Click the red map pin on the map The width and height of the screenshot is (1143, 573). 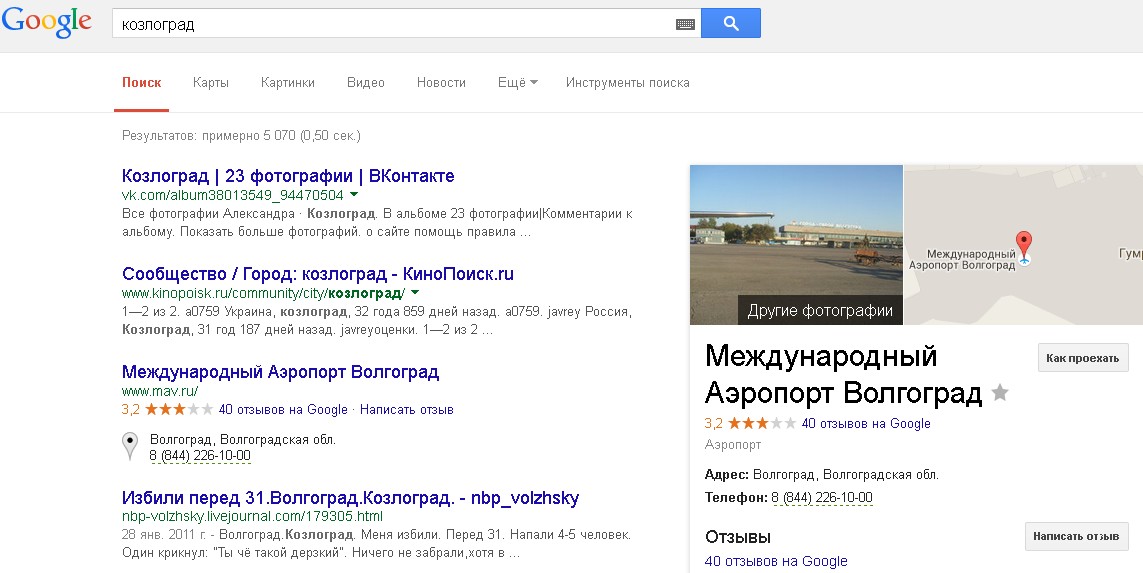(1024, 246)
